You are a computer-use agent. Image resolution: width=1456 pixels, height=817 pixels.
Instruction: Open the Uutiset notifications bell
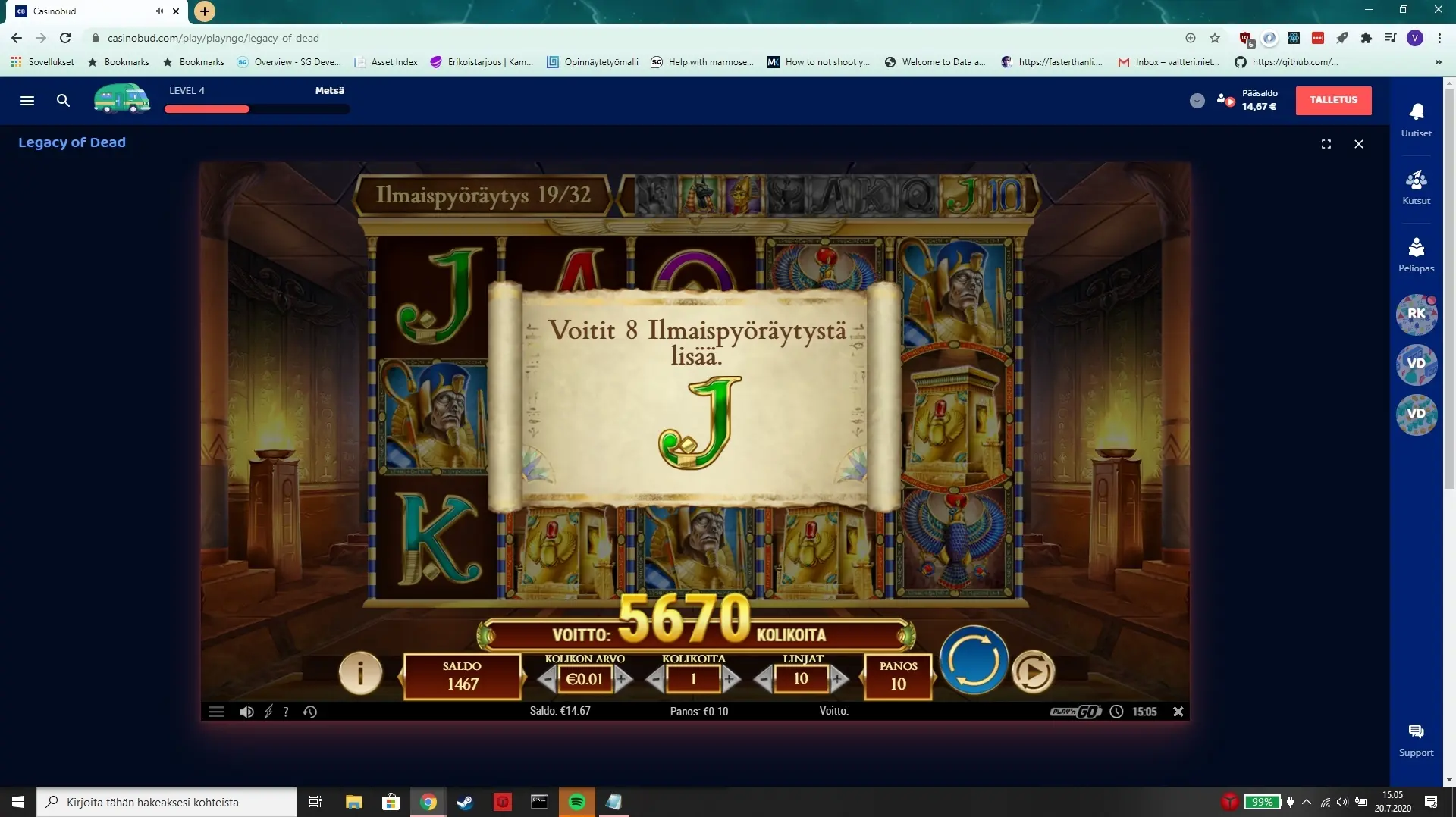point(1416,119)
